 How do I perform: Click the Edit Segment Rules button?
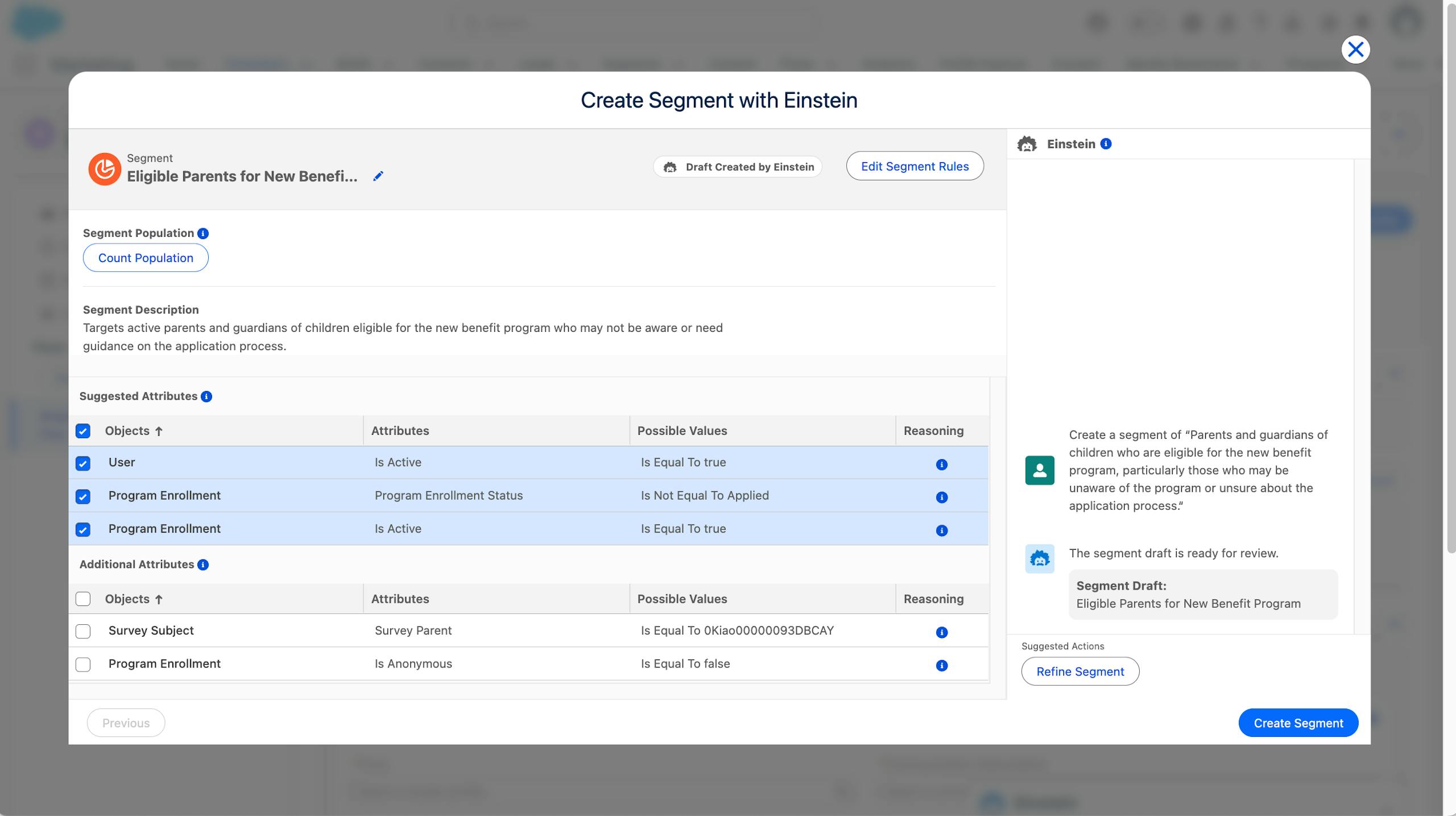coord(915,166)
